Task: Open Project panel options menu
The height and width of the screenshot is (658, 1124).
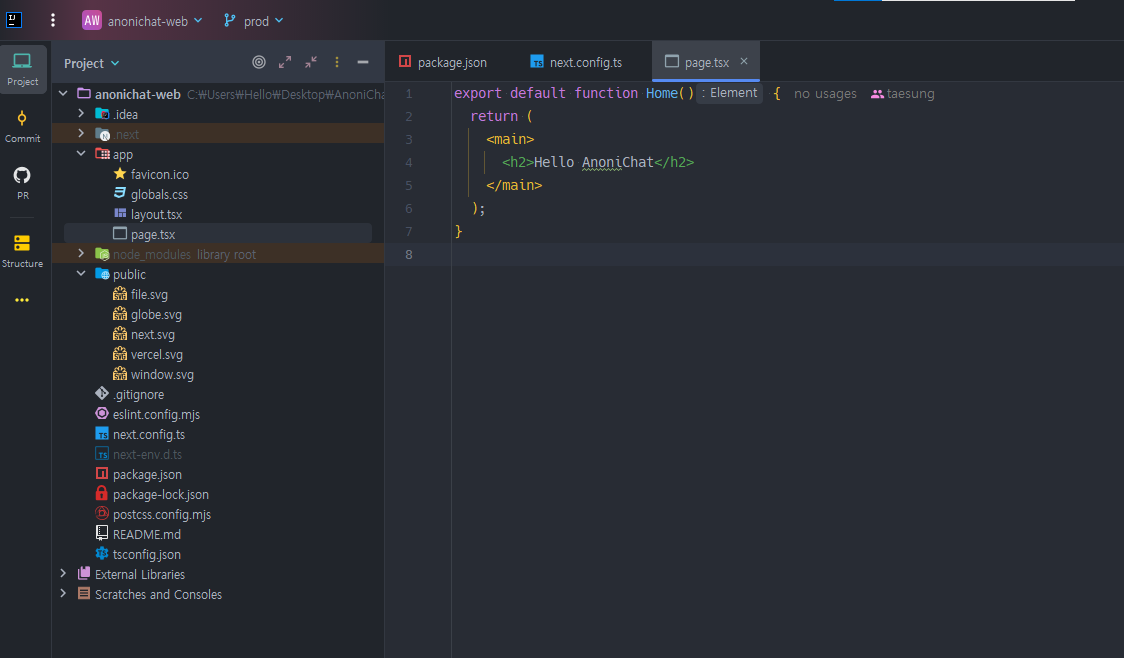Action: (337, 62)
